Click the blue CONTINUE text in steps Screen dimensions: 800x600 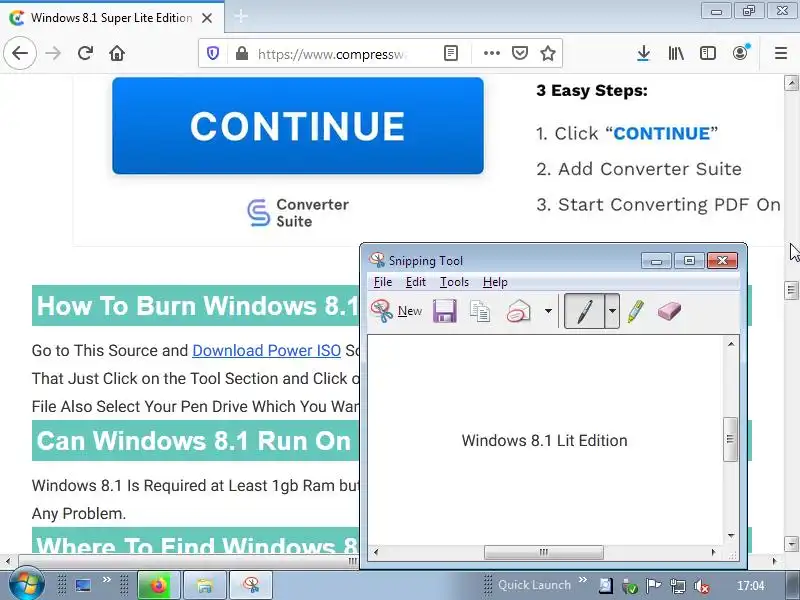(661, 134)
